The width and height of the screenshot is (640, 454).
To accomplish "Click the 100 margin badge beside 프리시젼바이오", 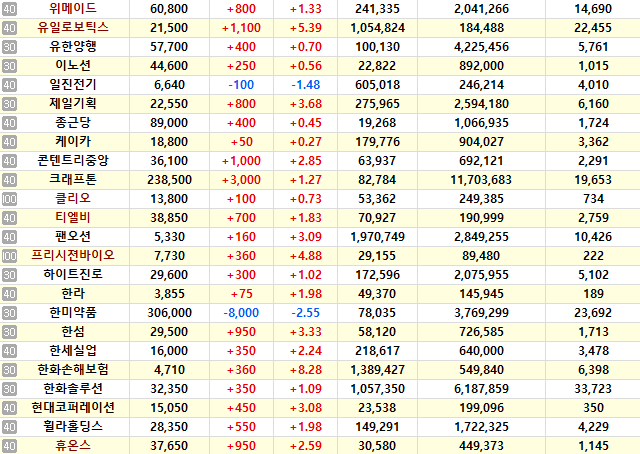I will (9, 256).
